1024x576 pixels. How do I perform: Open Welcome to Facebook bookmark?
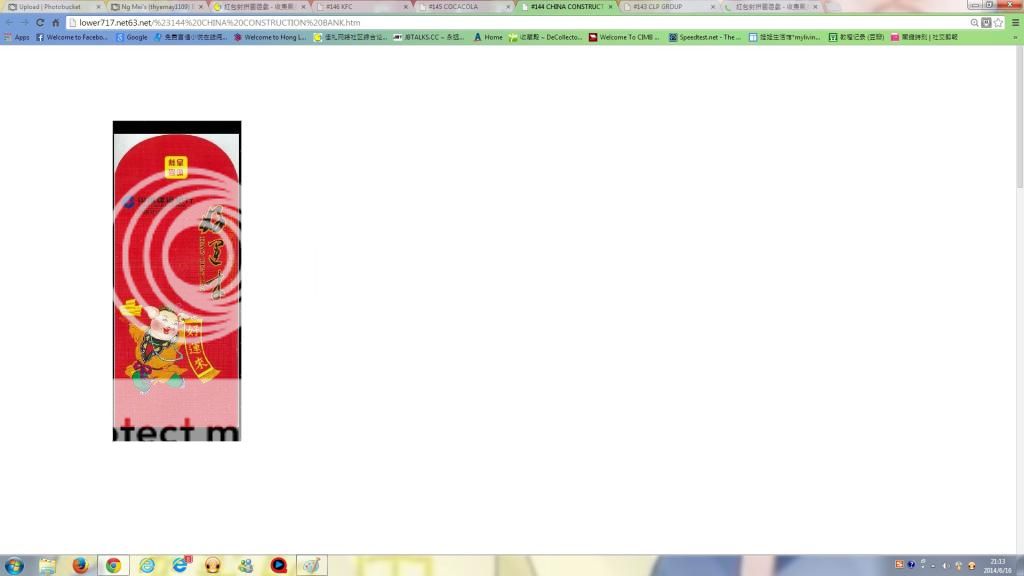[x=72, y=37]
